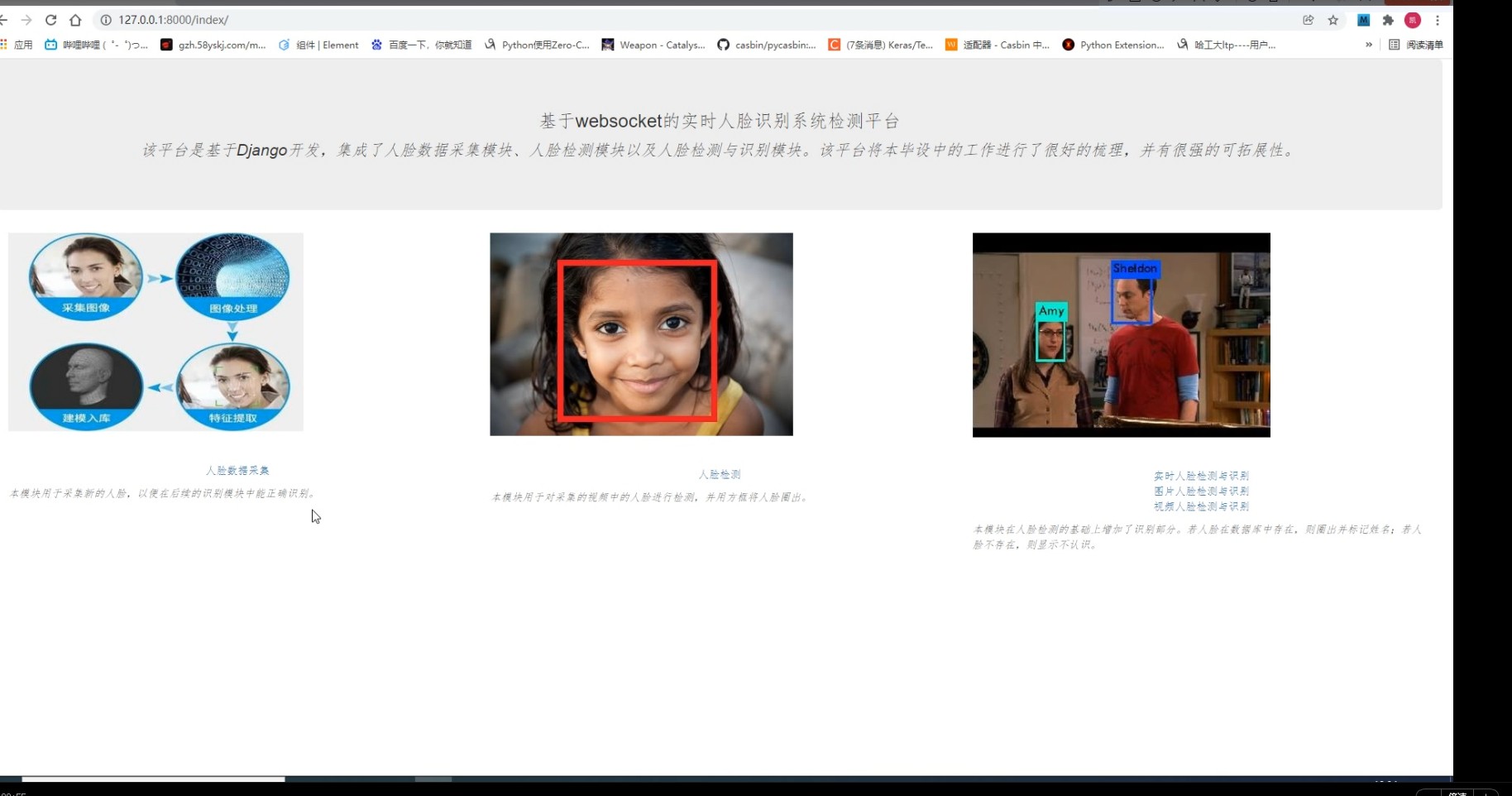Go to the browser home page
This screenshot has height=796, width=1512.
click(x=75, y=20)
